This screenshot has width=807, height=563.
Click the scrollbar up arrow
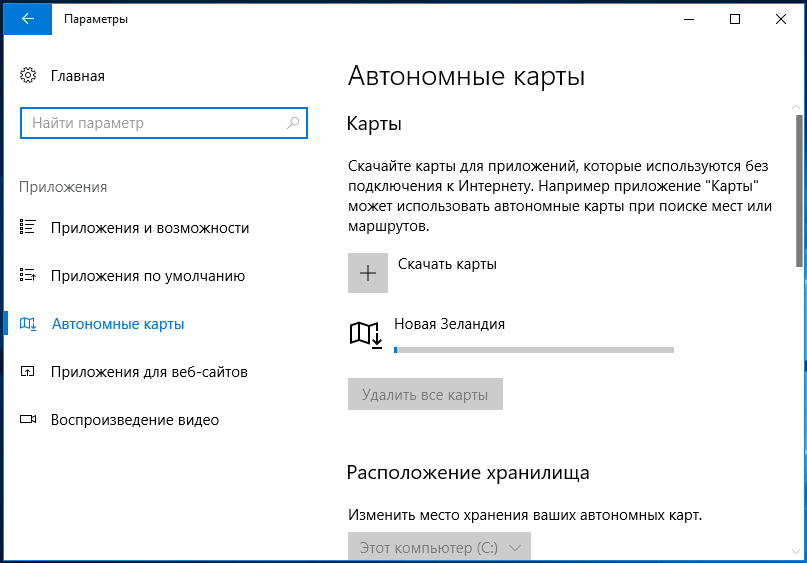[796, 107]
